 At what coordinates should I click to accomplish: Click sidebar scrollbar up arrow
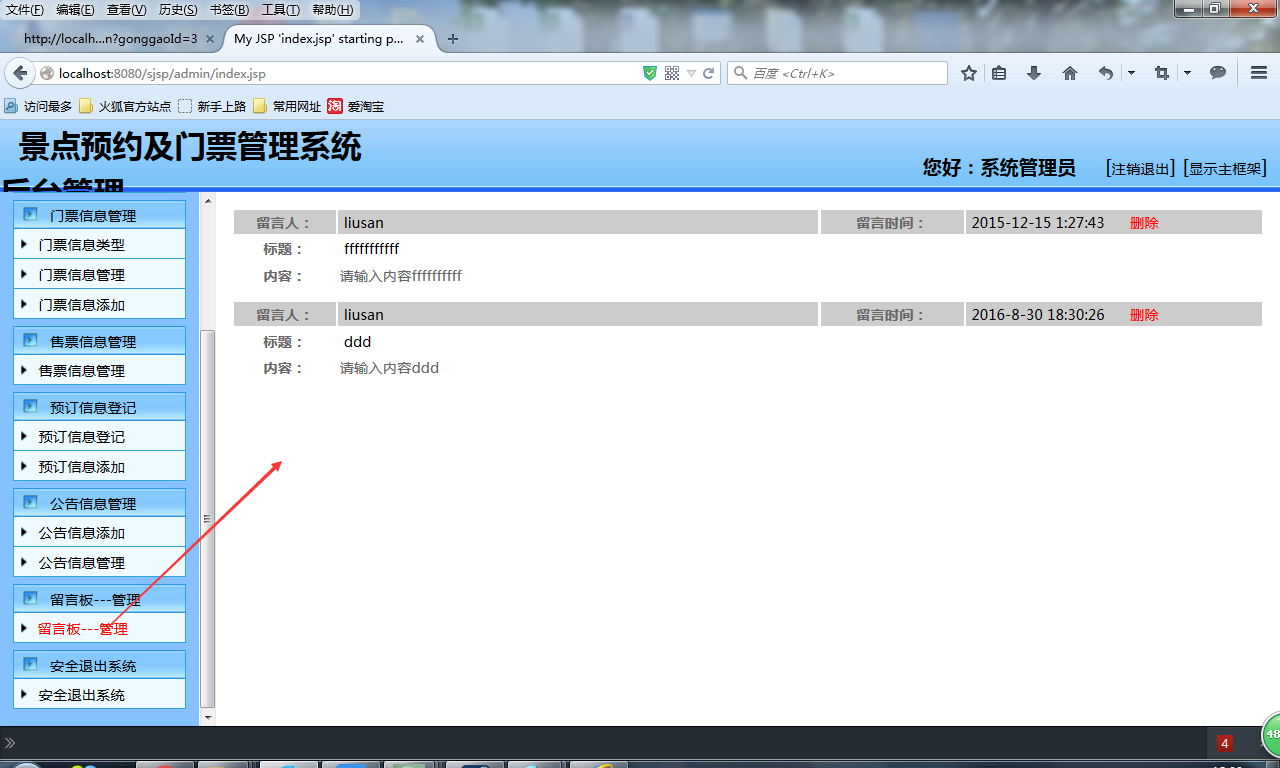pyautogui.click(x=208, y=201)
